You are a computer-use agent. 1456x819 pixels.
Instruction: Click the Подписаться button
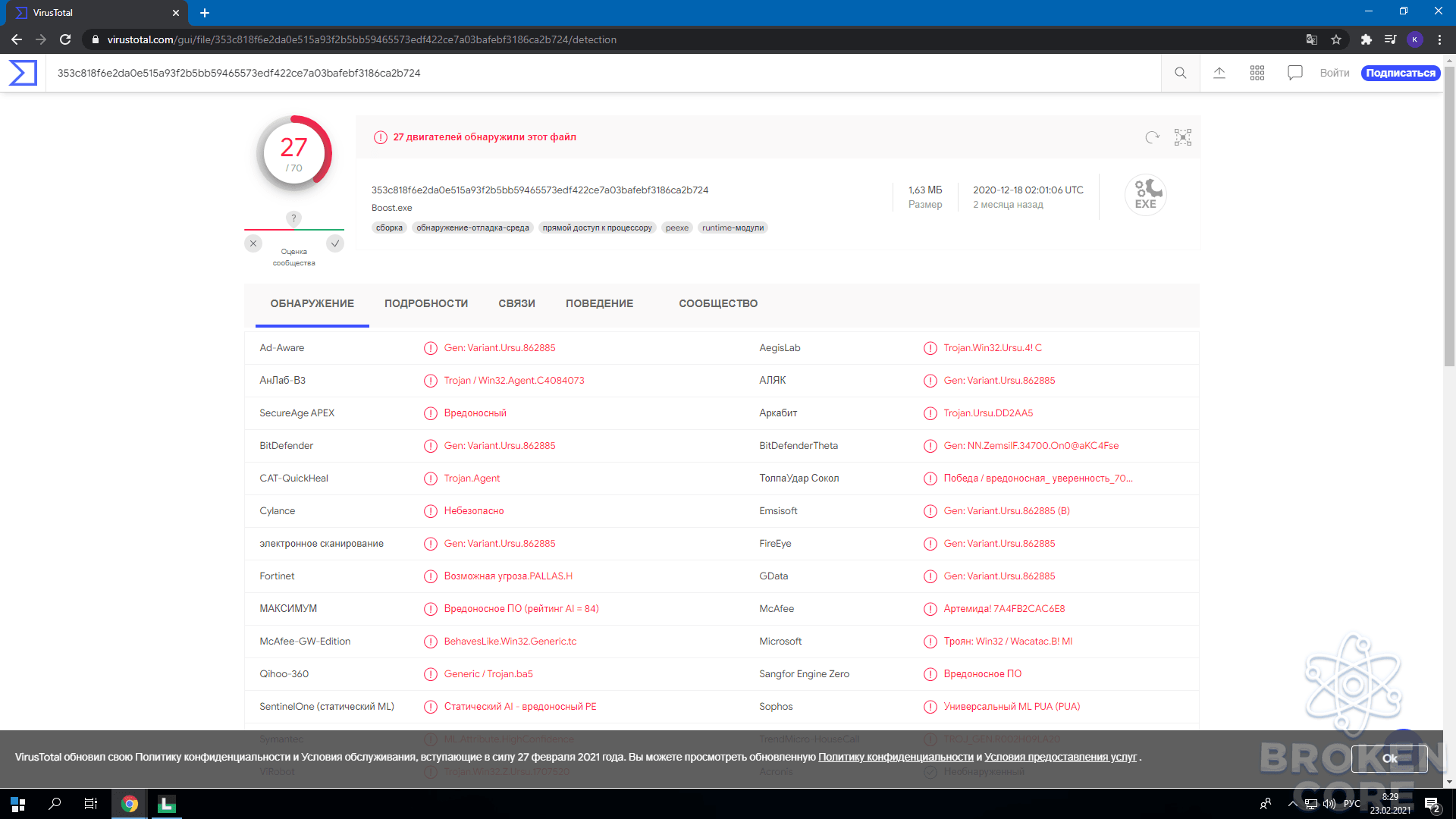1401,73
